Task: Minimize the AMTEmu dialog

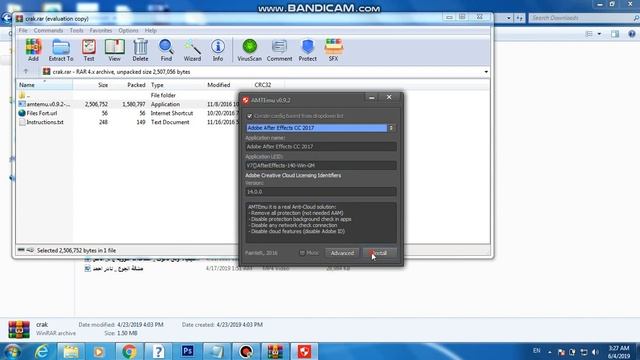Action: [371, 98]
